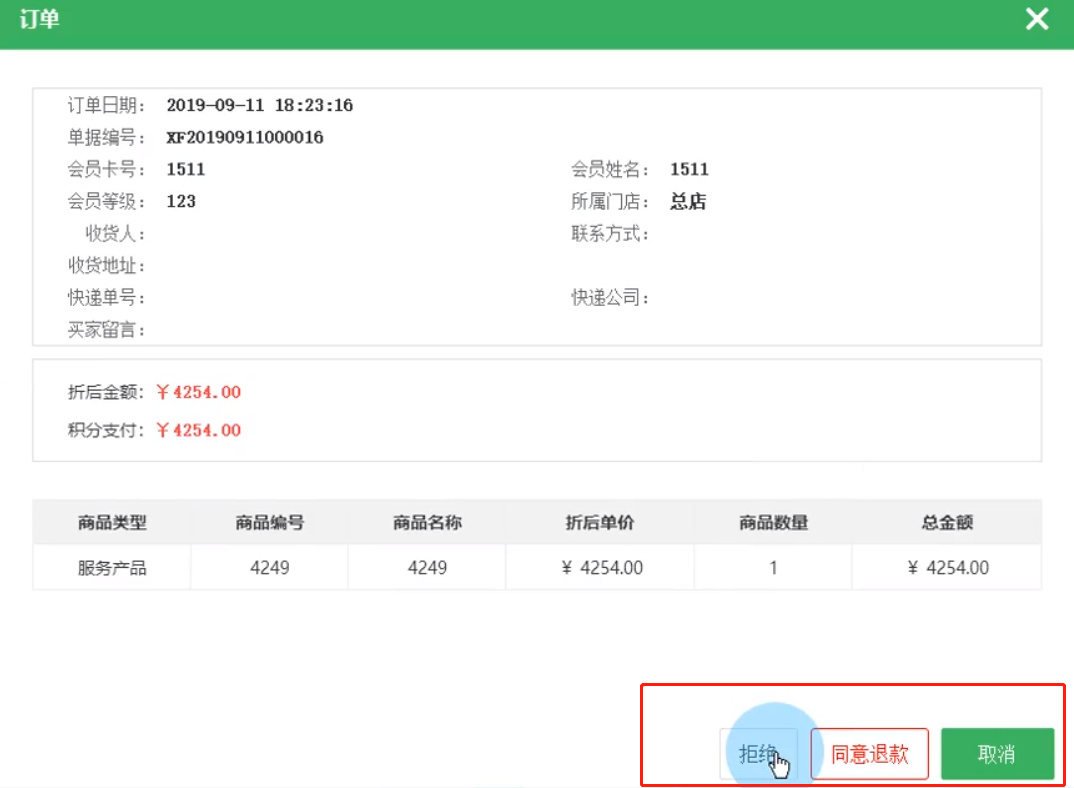Viewport: 1074px width, 788px height.
Task: Click the green 取消 button
Action: (x=997, y=754)
